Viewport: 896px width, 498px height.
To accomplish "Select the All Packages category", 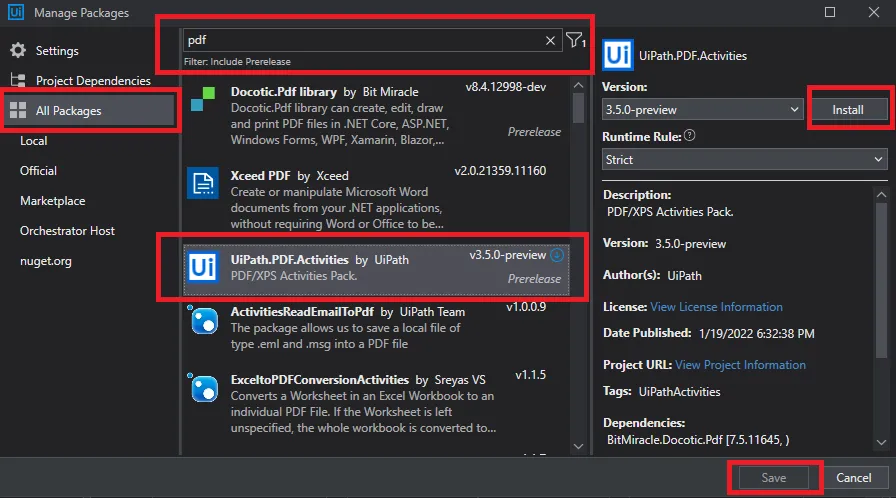I will (x=68, y=111).
